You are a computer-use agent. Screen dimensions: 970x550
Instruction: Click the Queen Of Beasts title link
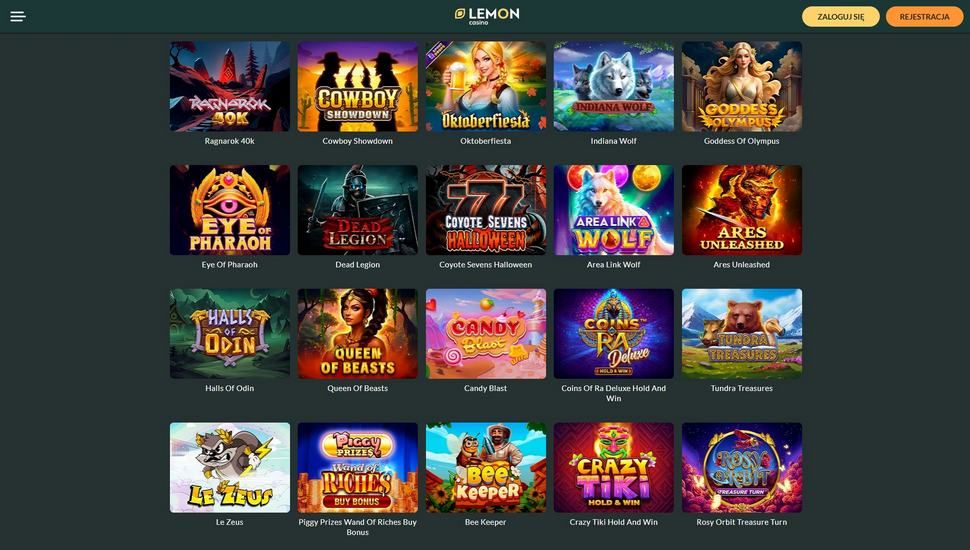(x=358, y=389)
